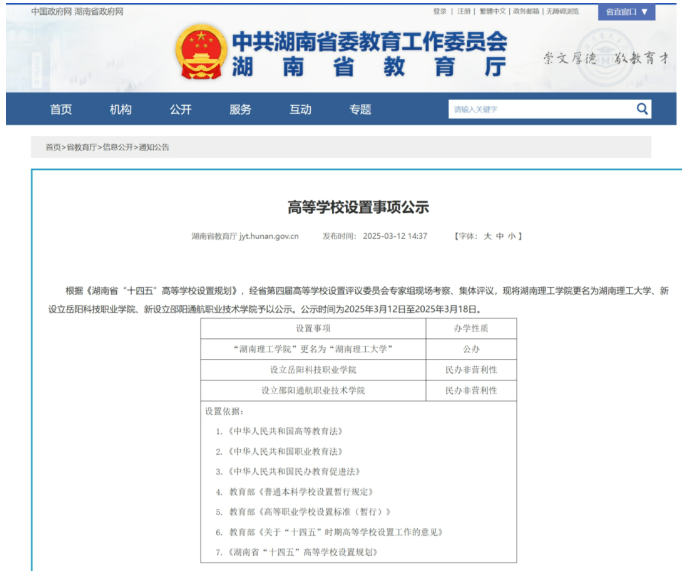Open the 互动 navigation item
This screenshot has height=571, width=699.
pyautogui.click(x=300, y=109)
